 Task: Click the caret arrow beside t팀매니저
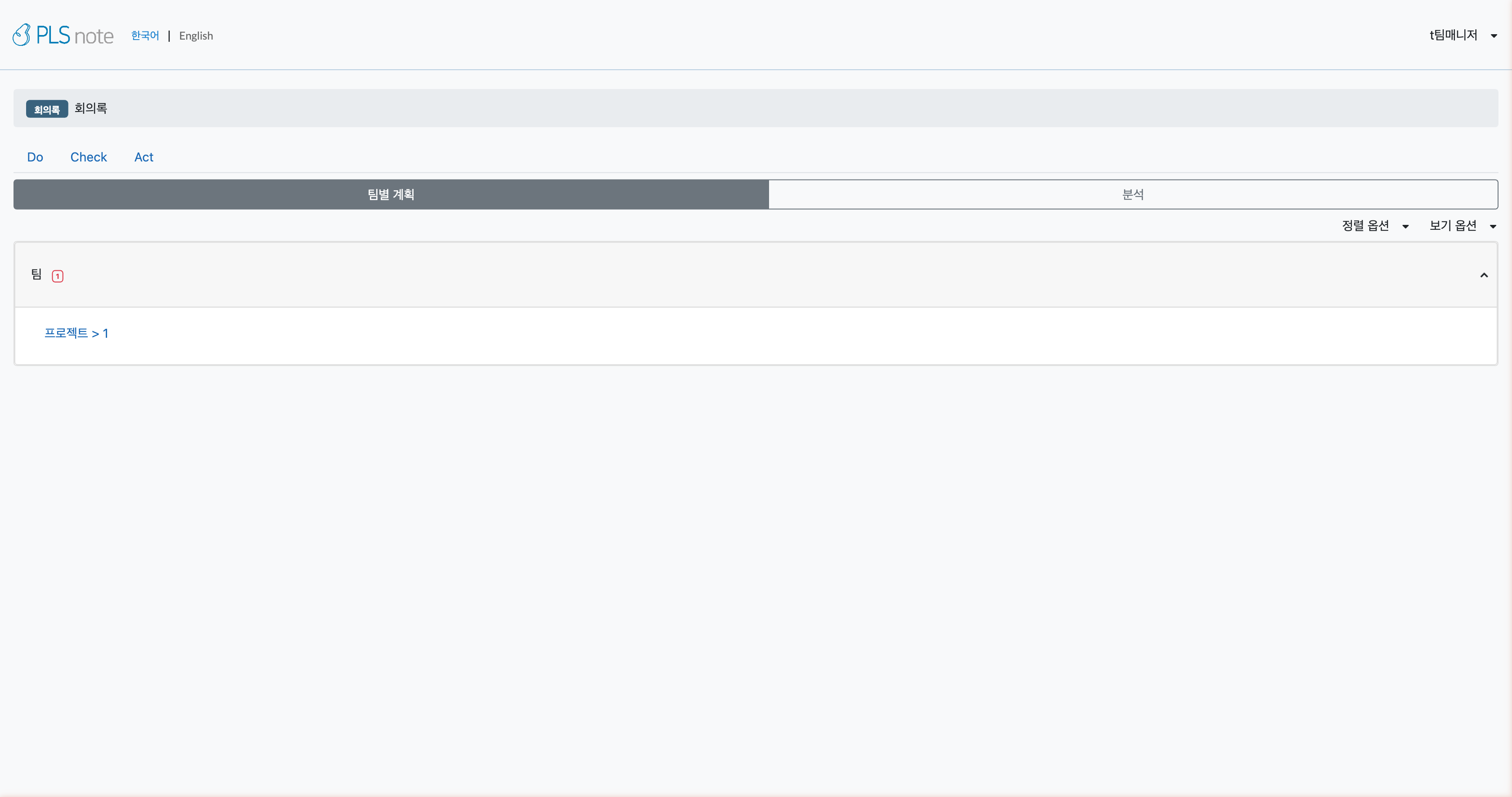1494,36
